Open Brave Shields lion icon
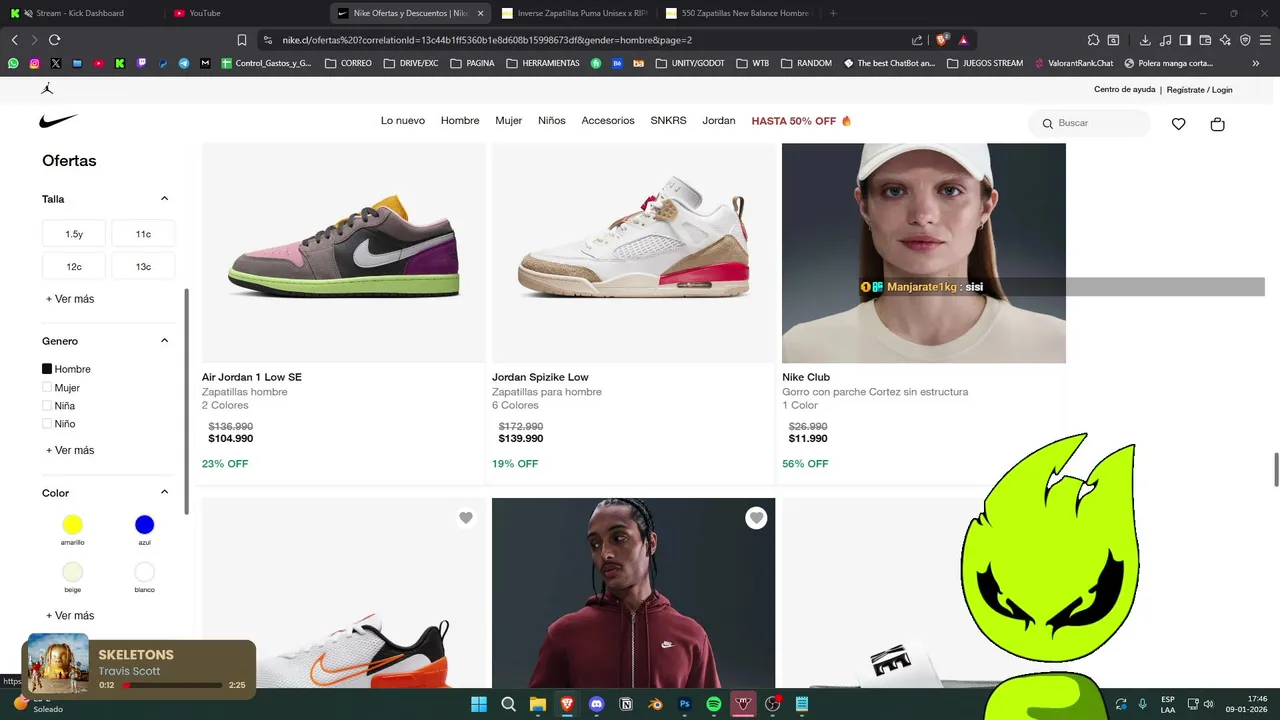This screenshot has width=1280, height=720. point(942,40)
